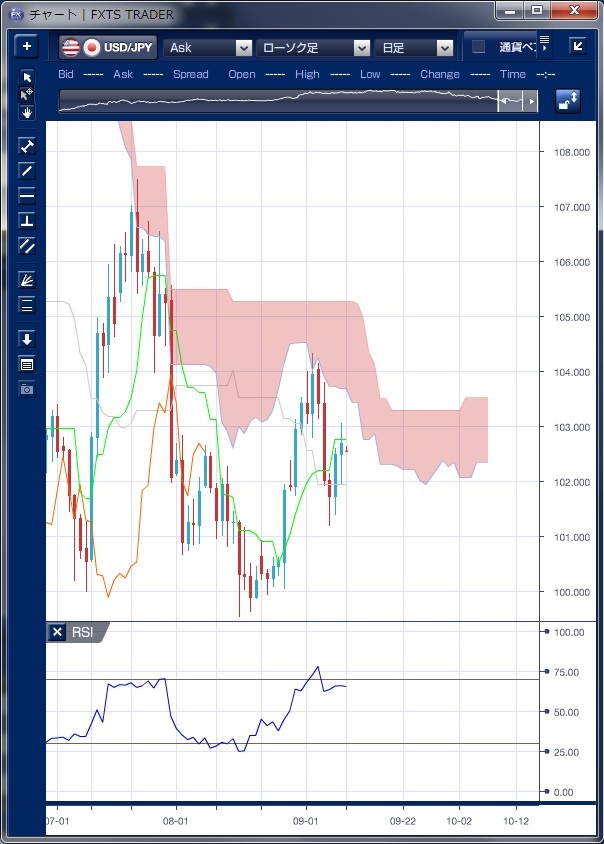This screenshot has height=844, width=604.
Task: Expand the toolbar overflow menu
Action: 544,42
